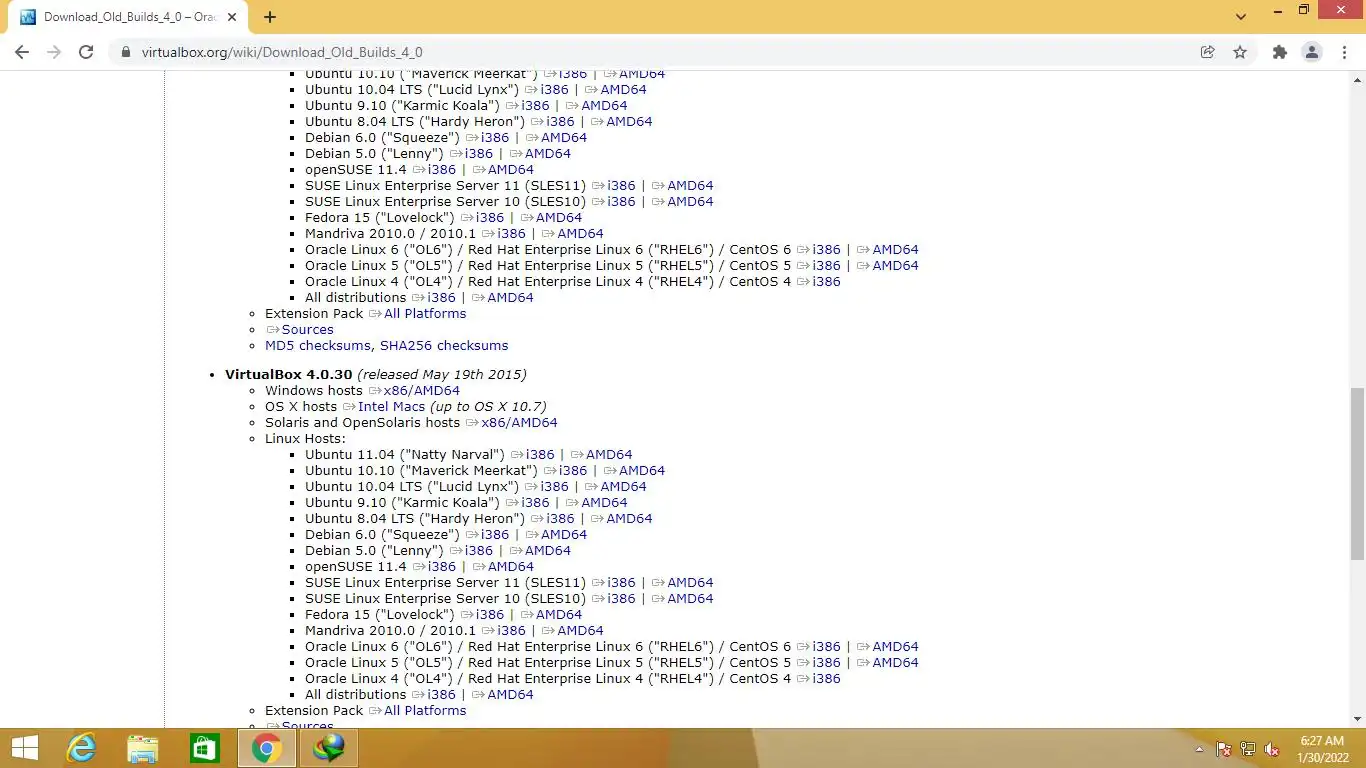Open the Chrome extensions puzzle icon

1279,52
